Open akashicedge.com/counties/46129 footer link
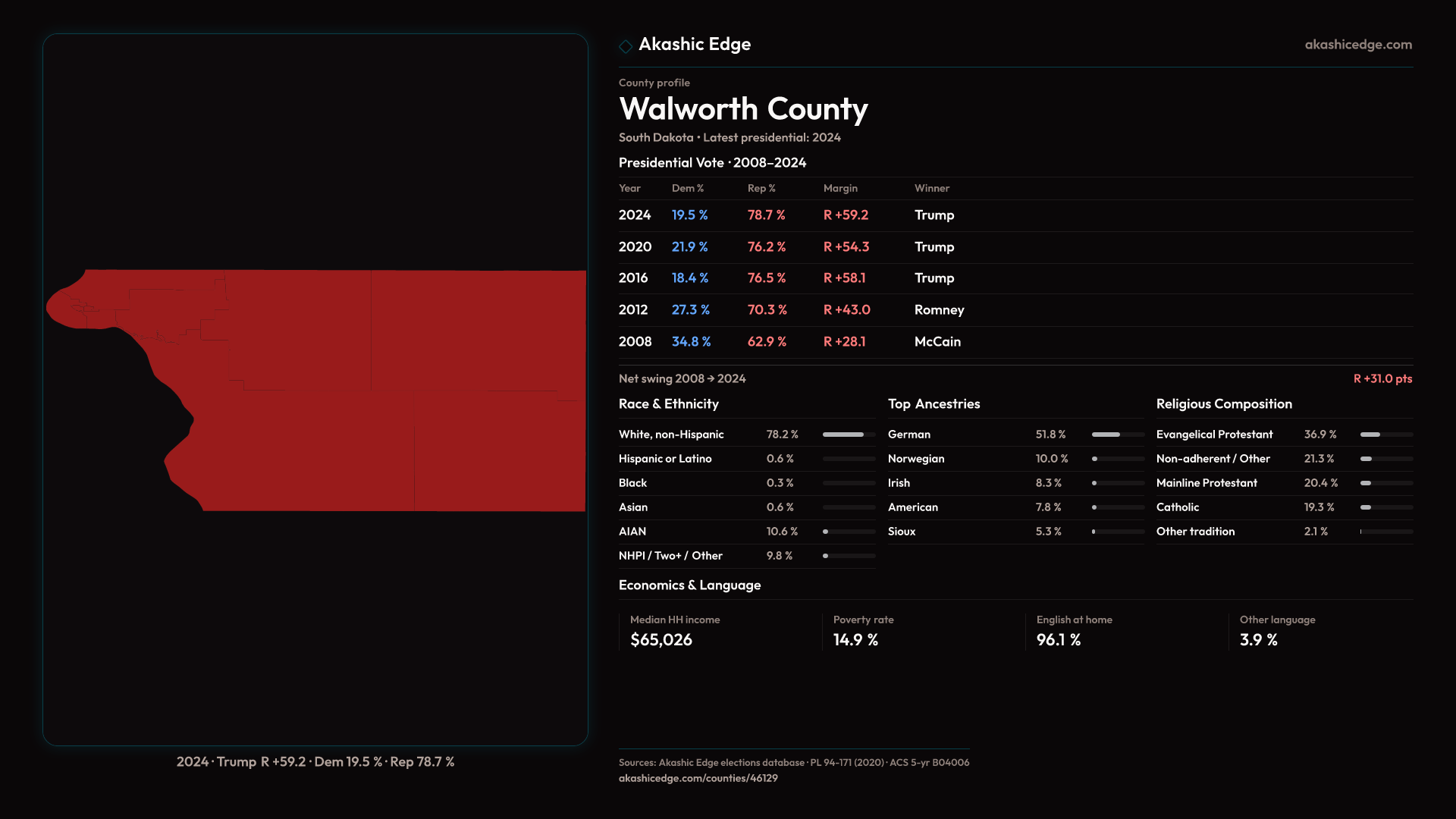The width and height of the screenshot is (1456, 819). tap(698, 778)
